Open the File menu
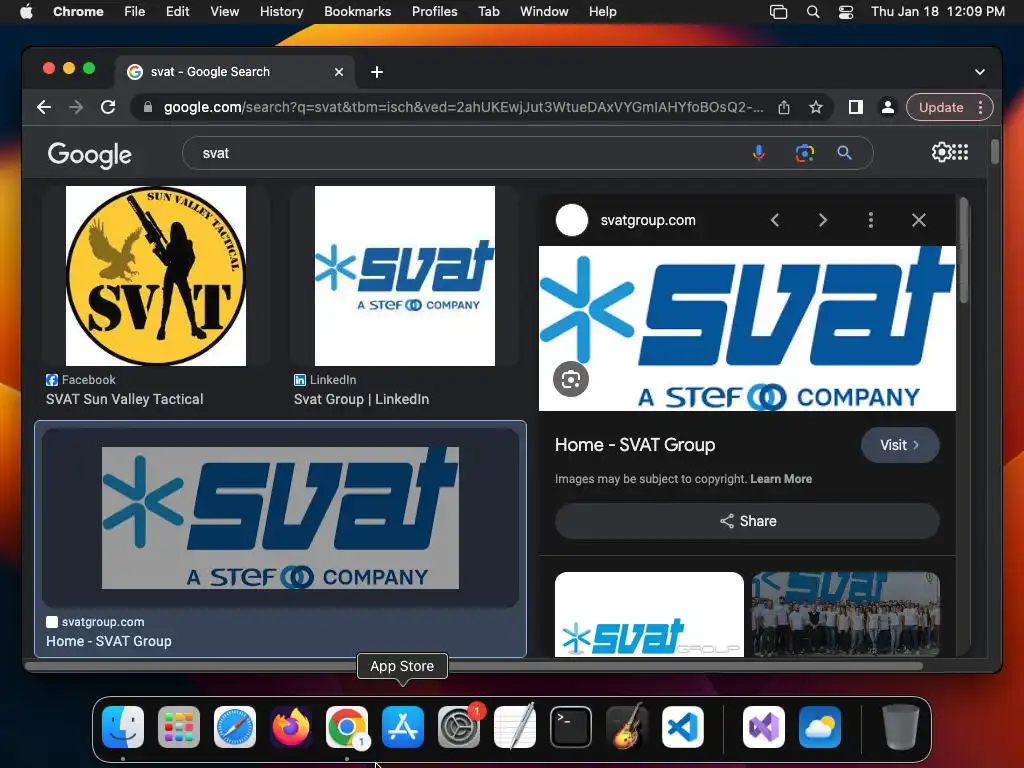 (x=135, y=11)
